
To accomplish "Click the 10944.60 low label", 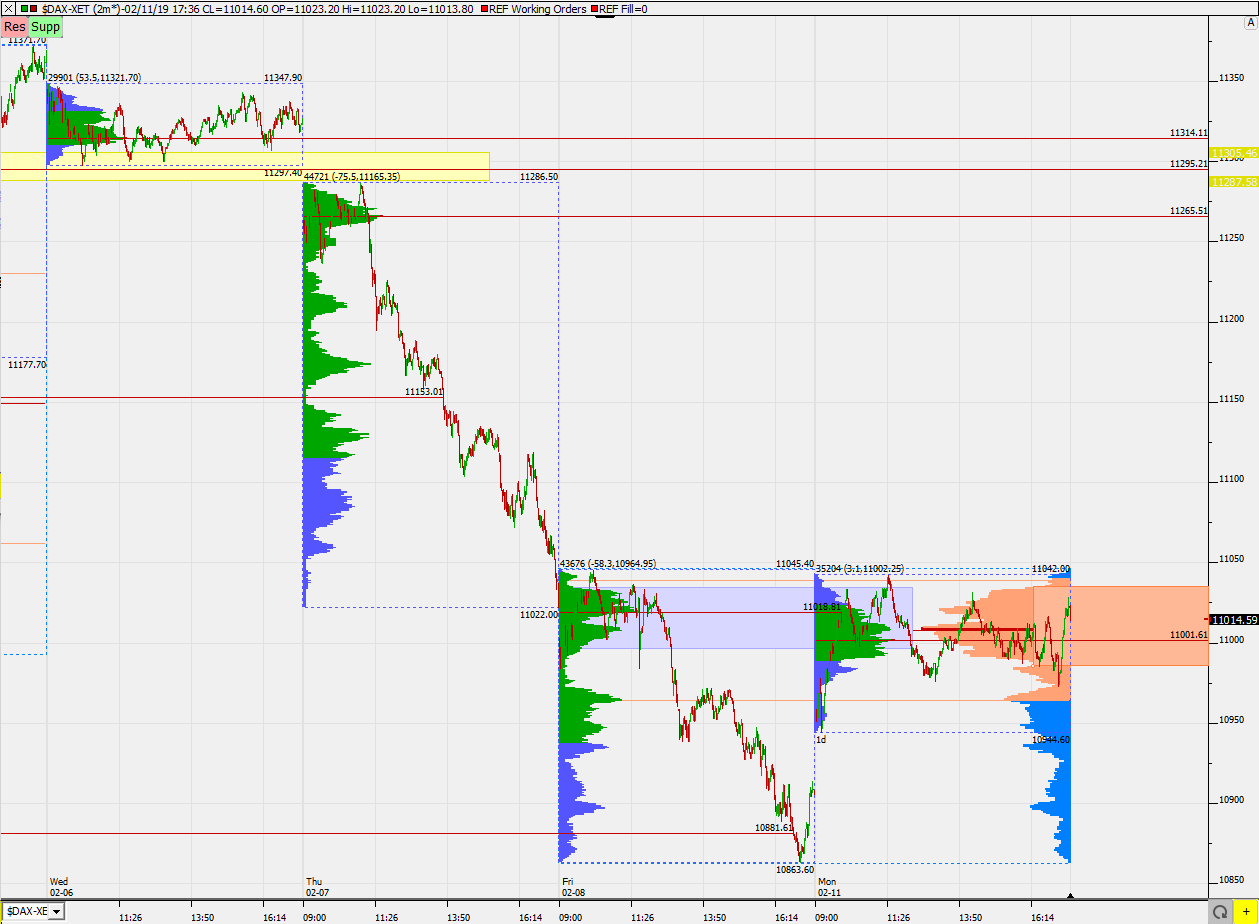I will (1051, 739).
